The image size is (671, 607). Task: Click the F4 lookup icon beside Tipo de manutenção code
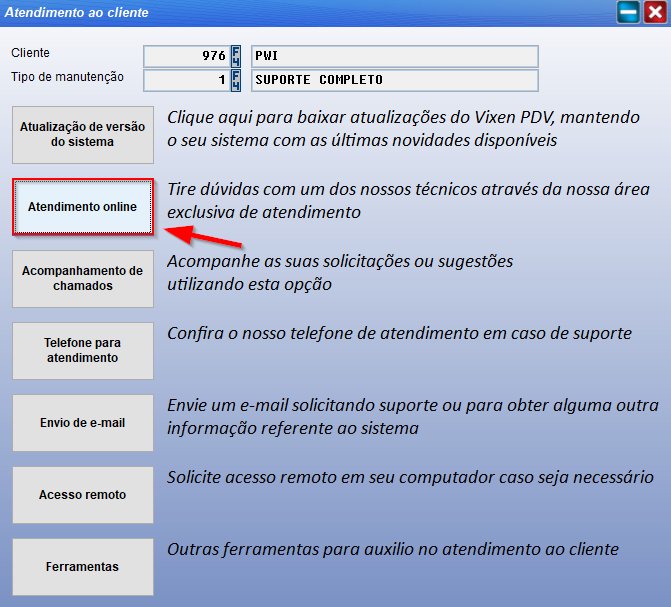236,80
